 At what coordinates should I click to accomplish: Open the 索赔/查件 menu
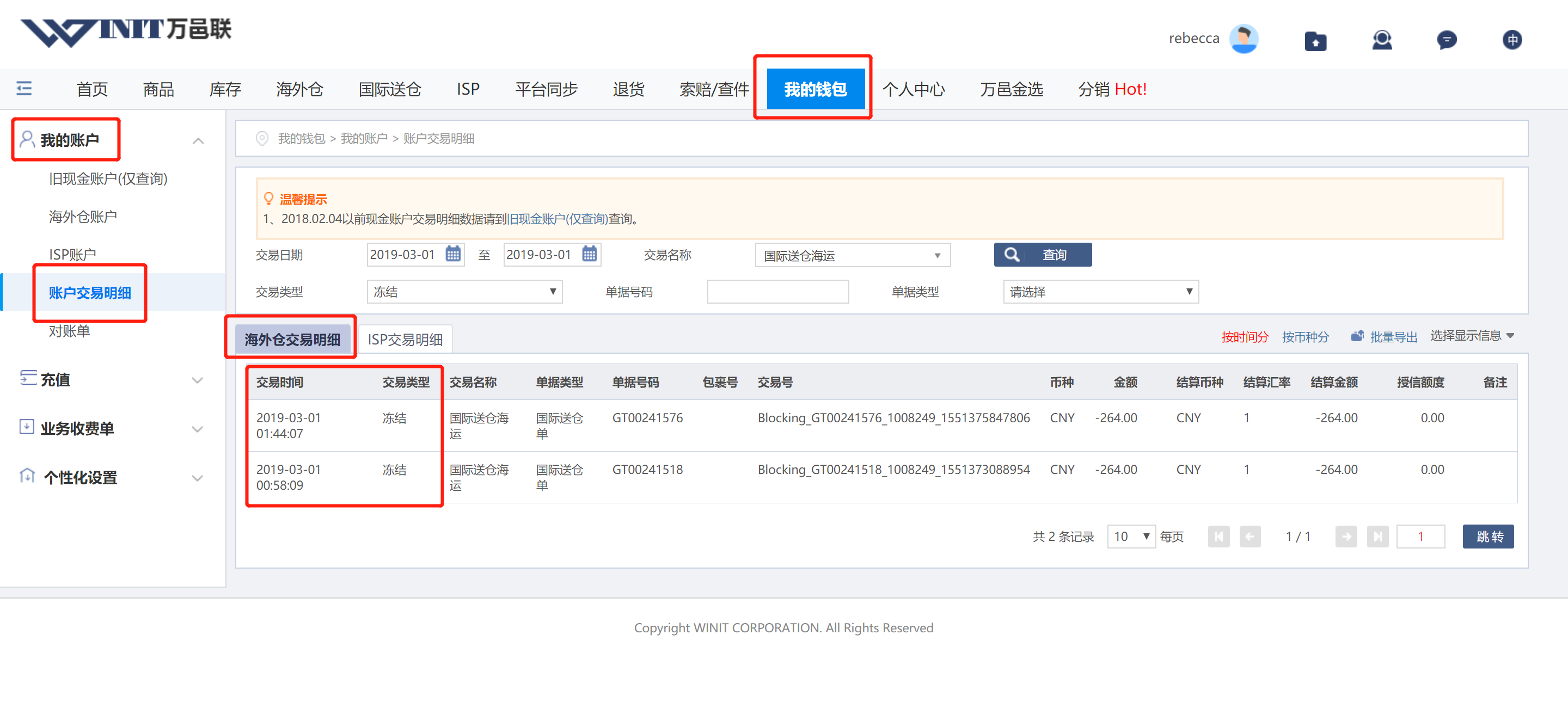pos(714,89)
